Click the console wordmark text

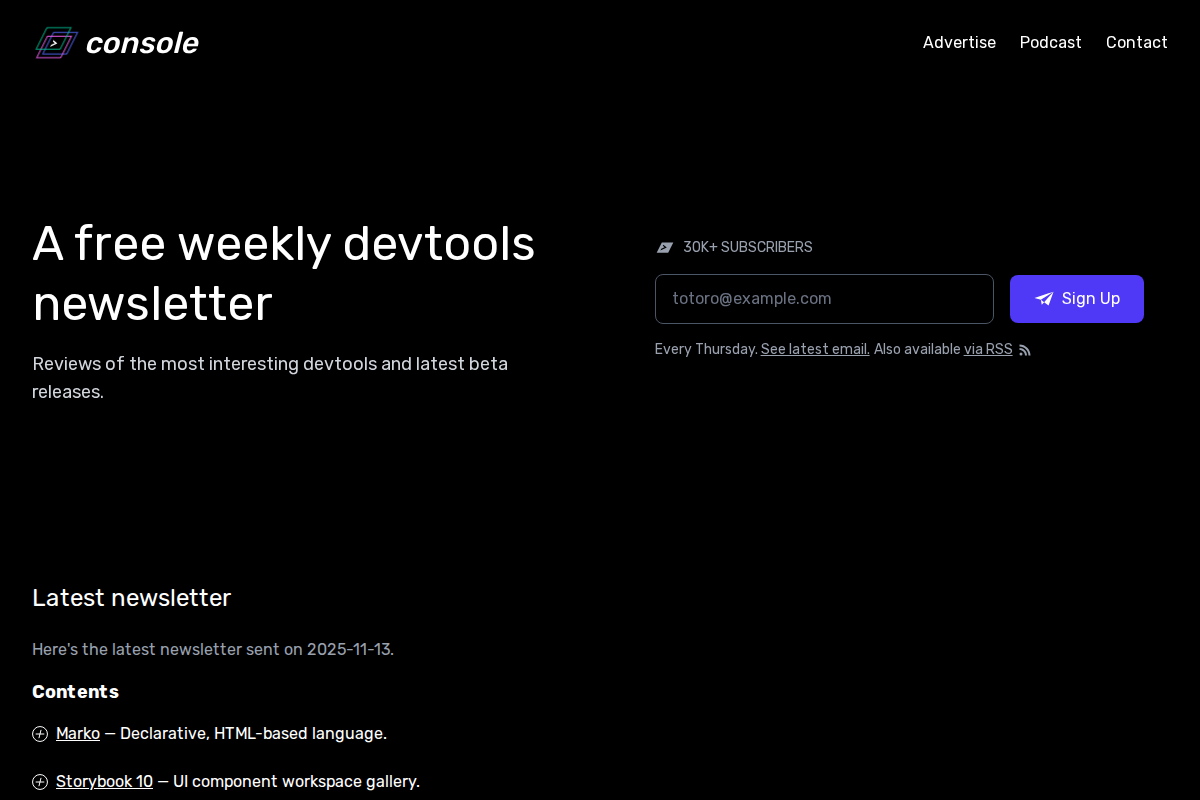[x=142, y=43]
